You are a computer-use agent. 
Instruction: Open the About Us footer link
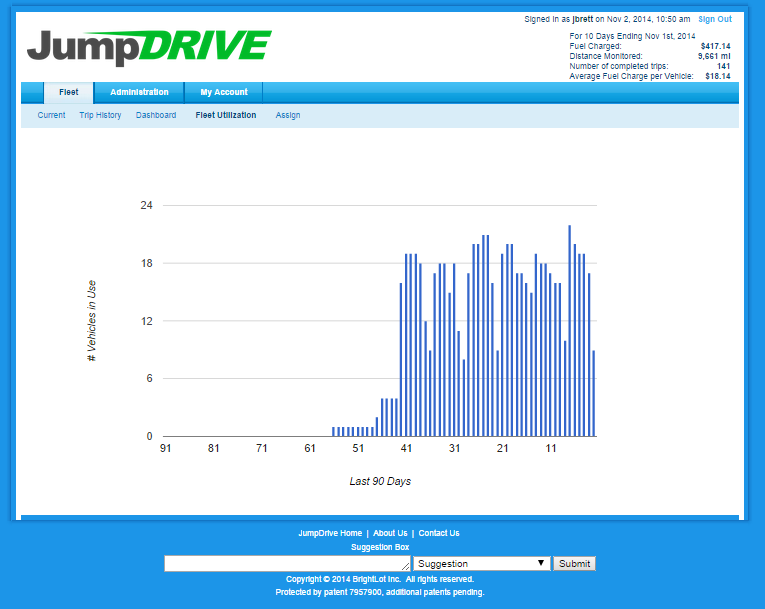pyautogui.click(x=390, y=533)
